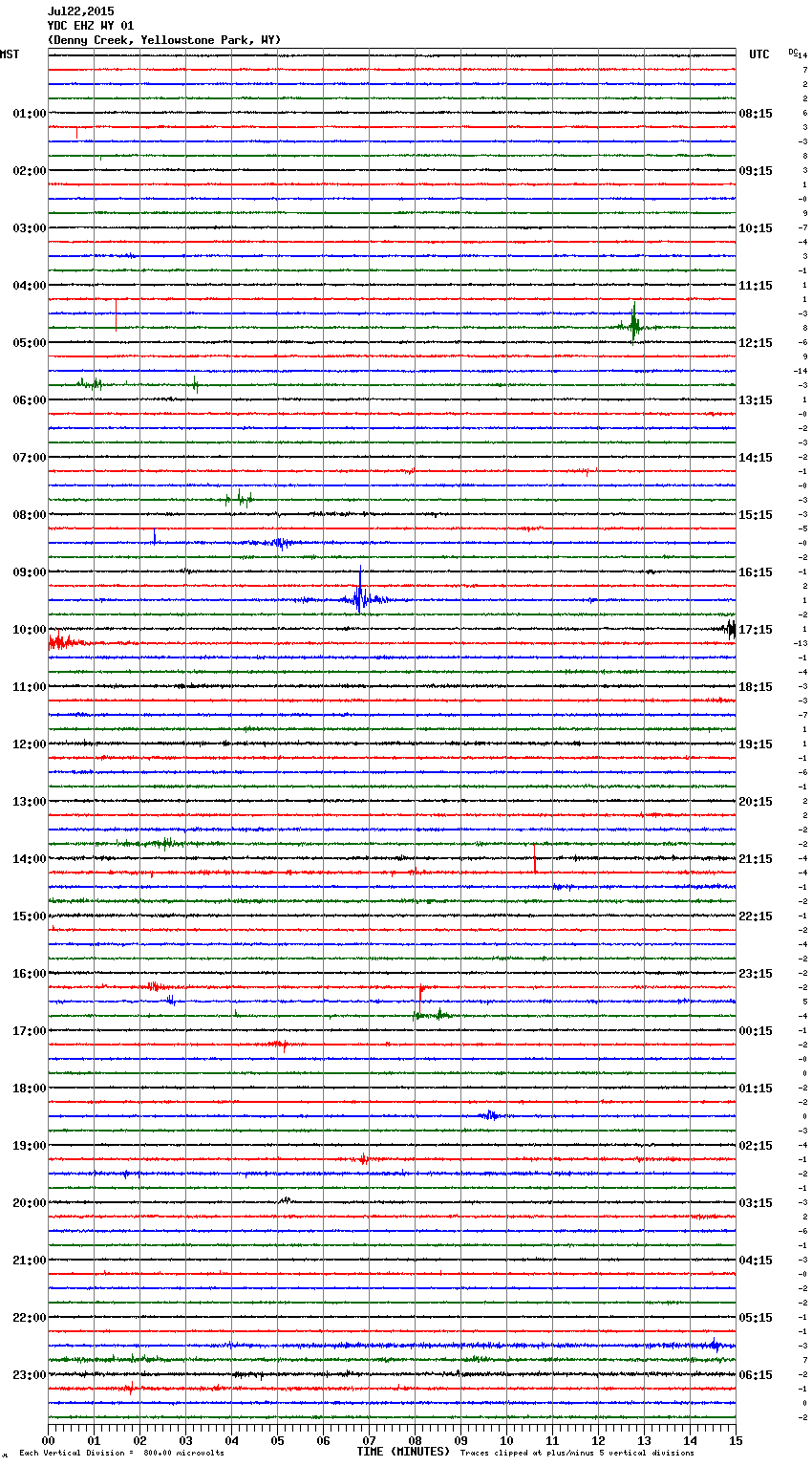Image resolution: width=812 pixels, height=1466 pixels.
Task: Click the green event near minute 8 after 16:00
Action: point(432,1014)
